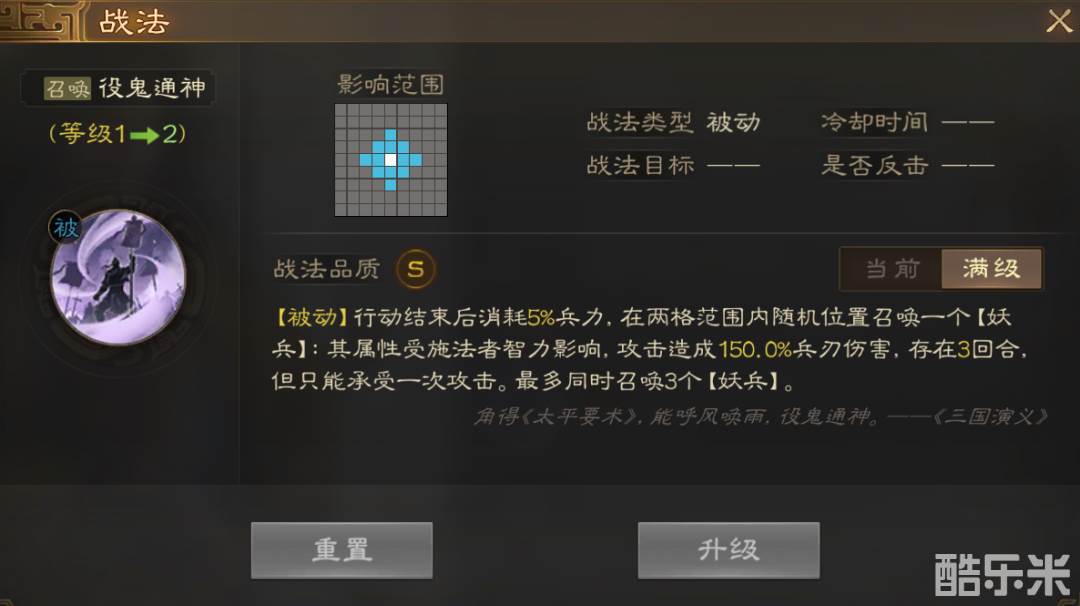Click the 冷却时间 cooldown field
1080x606 pixels.
coord(908,123)
